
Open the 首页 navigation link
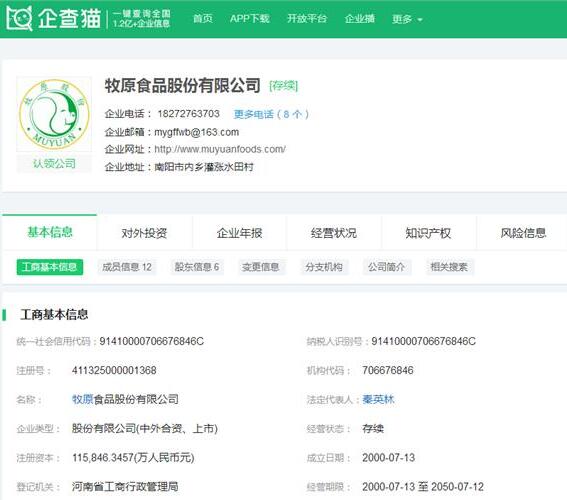(202, 18)
